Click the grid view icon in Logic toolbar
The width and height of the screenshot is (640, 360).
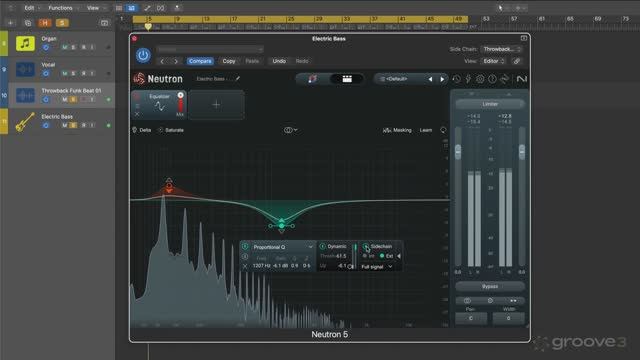pos(119,8)
